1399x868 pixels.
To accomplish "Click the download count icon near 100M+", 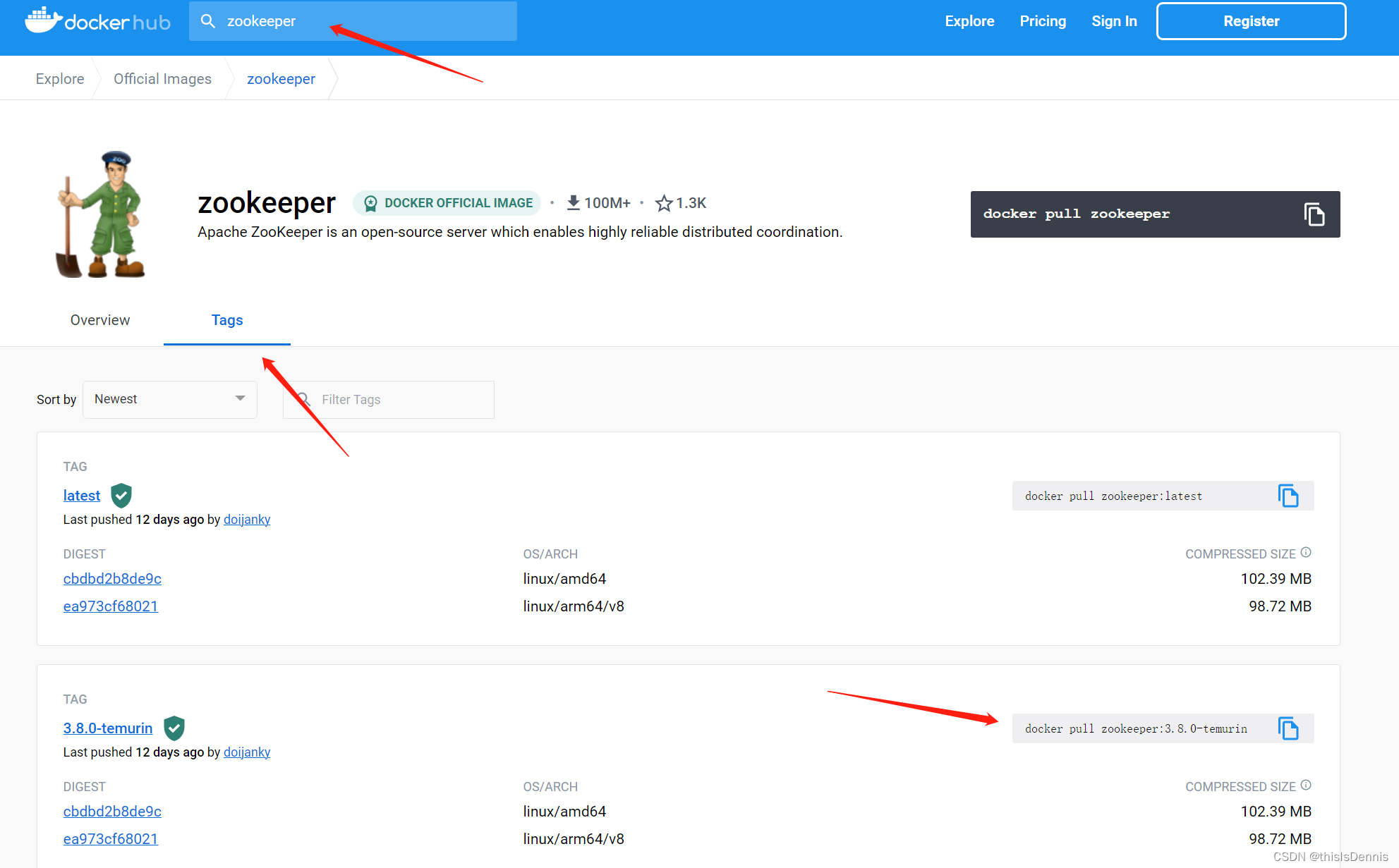I will (x=574, y=203).
